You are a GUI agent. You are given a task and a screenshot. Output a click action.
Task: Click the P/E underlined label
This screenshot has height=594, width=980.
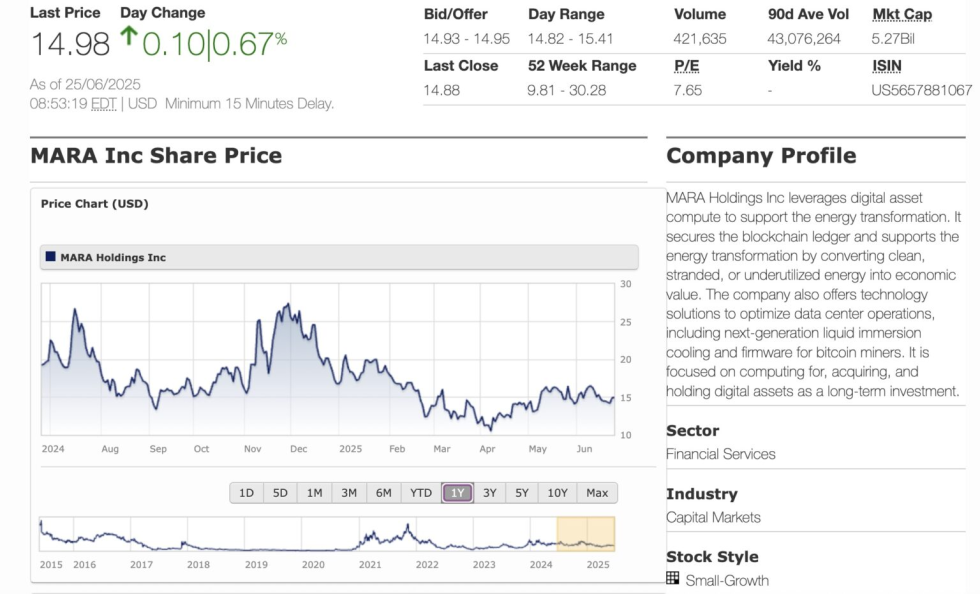(685, 65)
